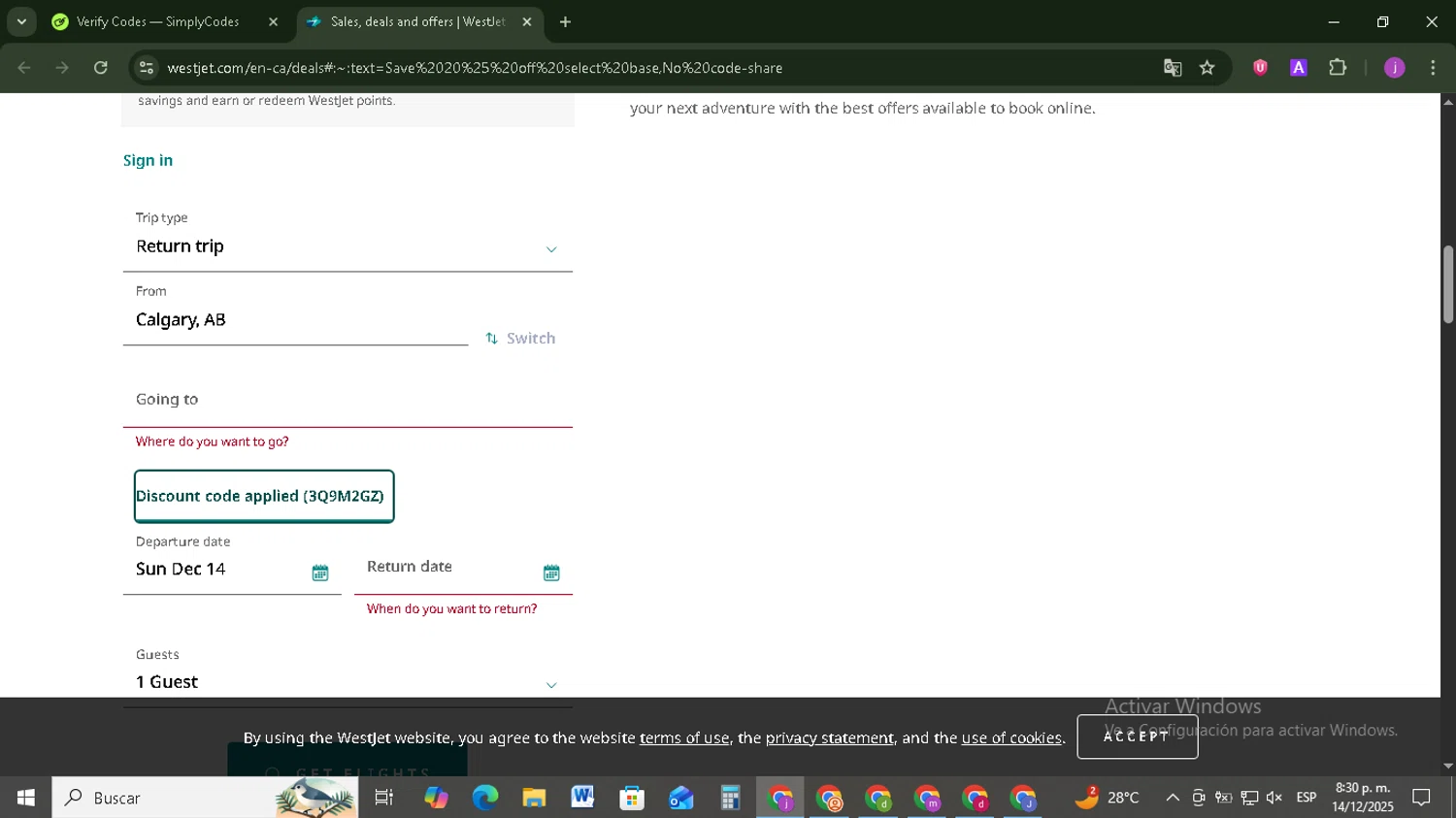
Task: Open the Extensions puzzle icon
Action: click(1338, 68)
